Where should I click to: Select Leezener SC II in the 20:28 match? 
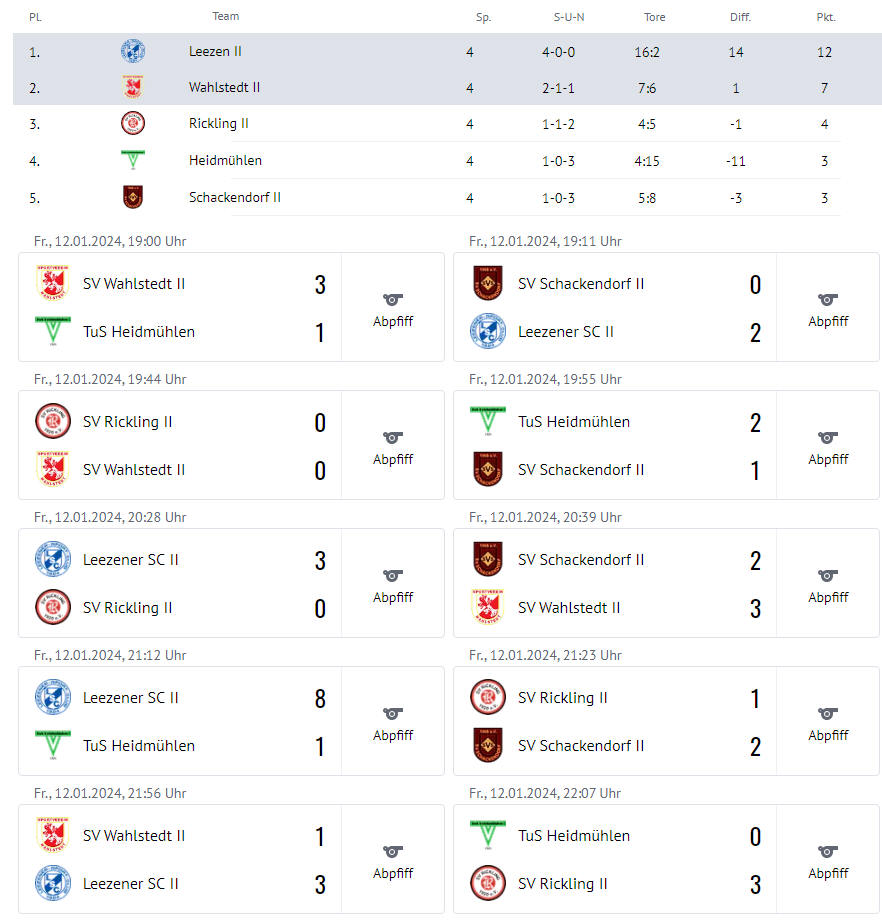click(x=130, y=560)
